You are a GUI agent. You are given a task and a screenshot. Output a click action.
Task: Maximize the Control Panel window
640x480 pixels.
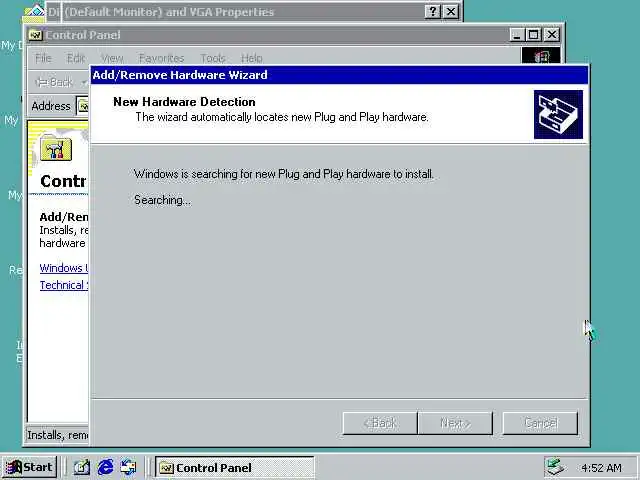point(533,35)
